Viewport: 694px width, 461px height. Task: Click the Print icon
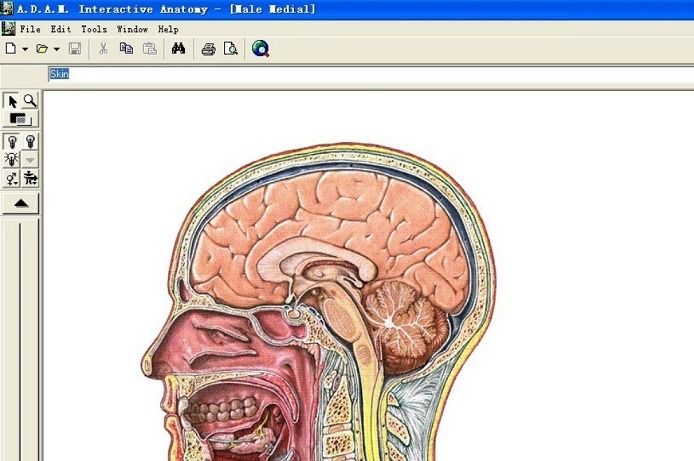tap(208, 48)
